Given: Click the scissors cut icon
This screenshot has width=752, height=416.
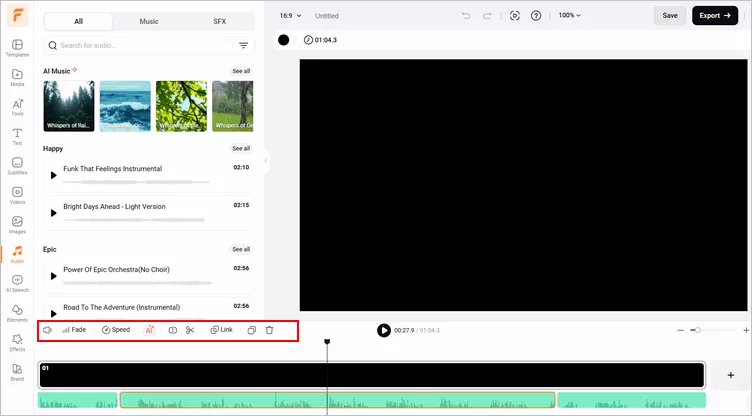Looking at the screenshot, I should (x=190, y=330).
